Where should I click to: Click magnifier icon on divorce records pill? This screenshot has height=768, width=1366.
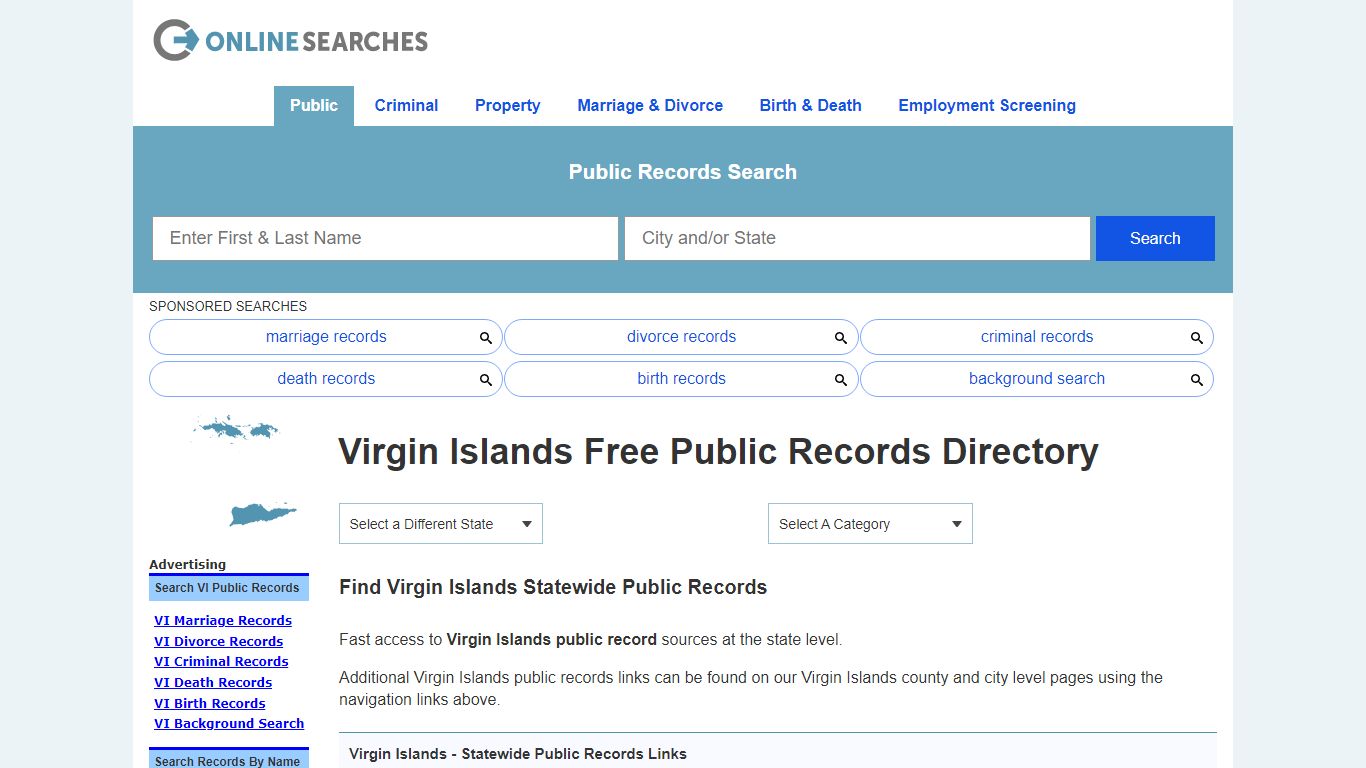tap(841, 338)
